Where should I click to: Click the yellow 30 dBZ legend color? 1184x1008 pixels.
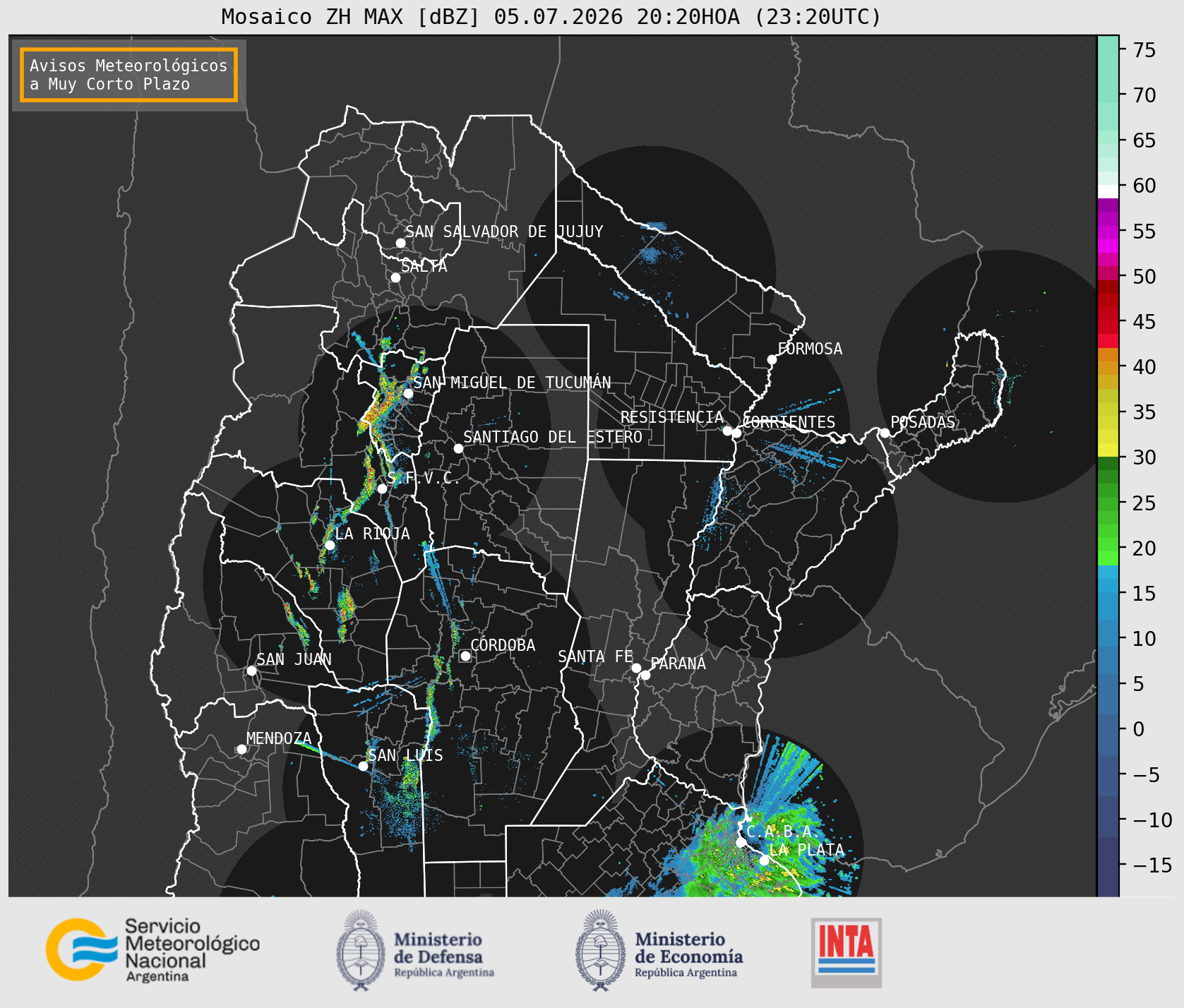pyautogui.click(x=1108, y=450)
